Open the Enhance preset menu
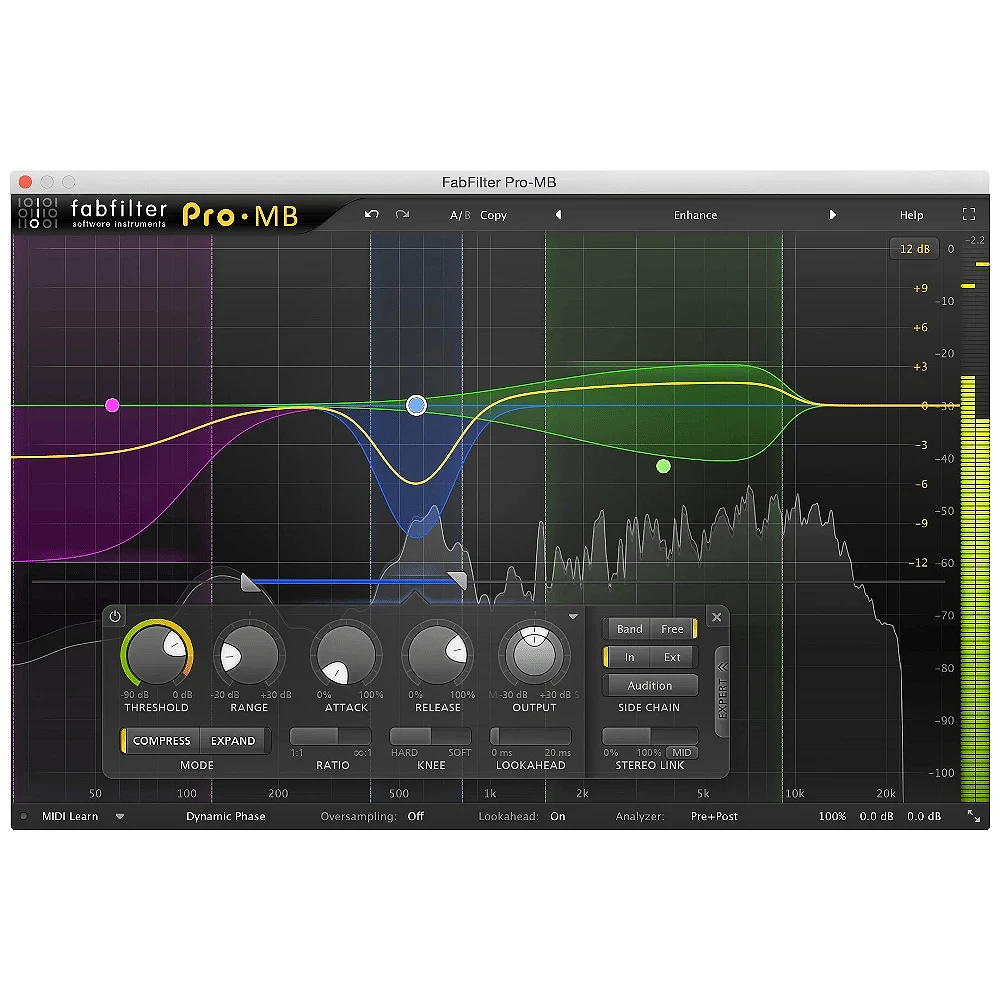 (695, 215)
